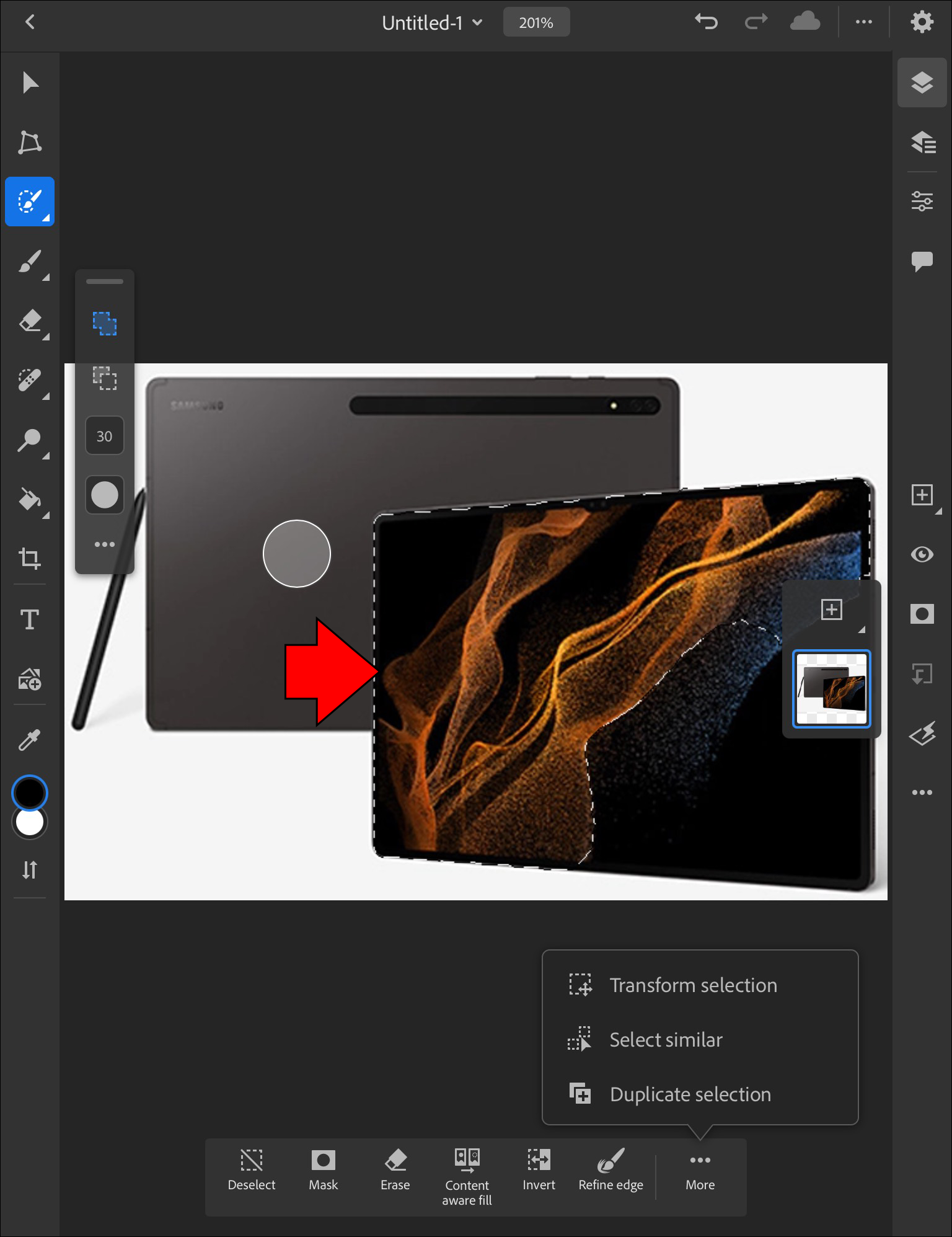Open the 201% zoom level menu
Image resolution: width=952 pixels, height=1237 pixels.
536,22
